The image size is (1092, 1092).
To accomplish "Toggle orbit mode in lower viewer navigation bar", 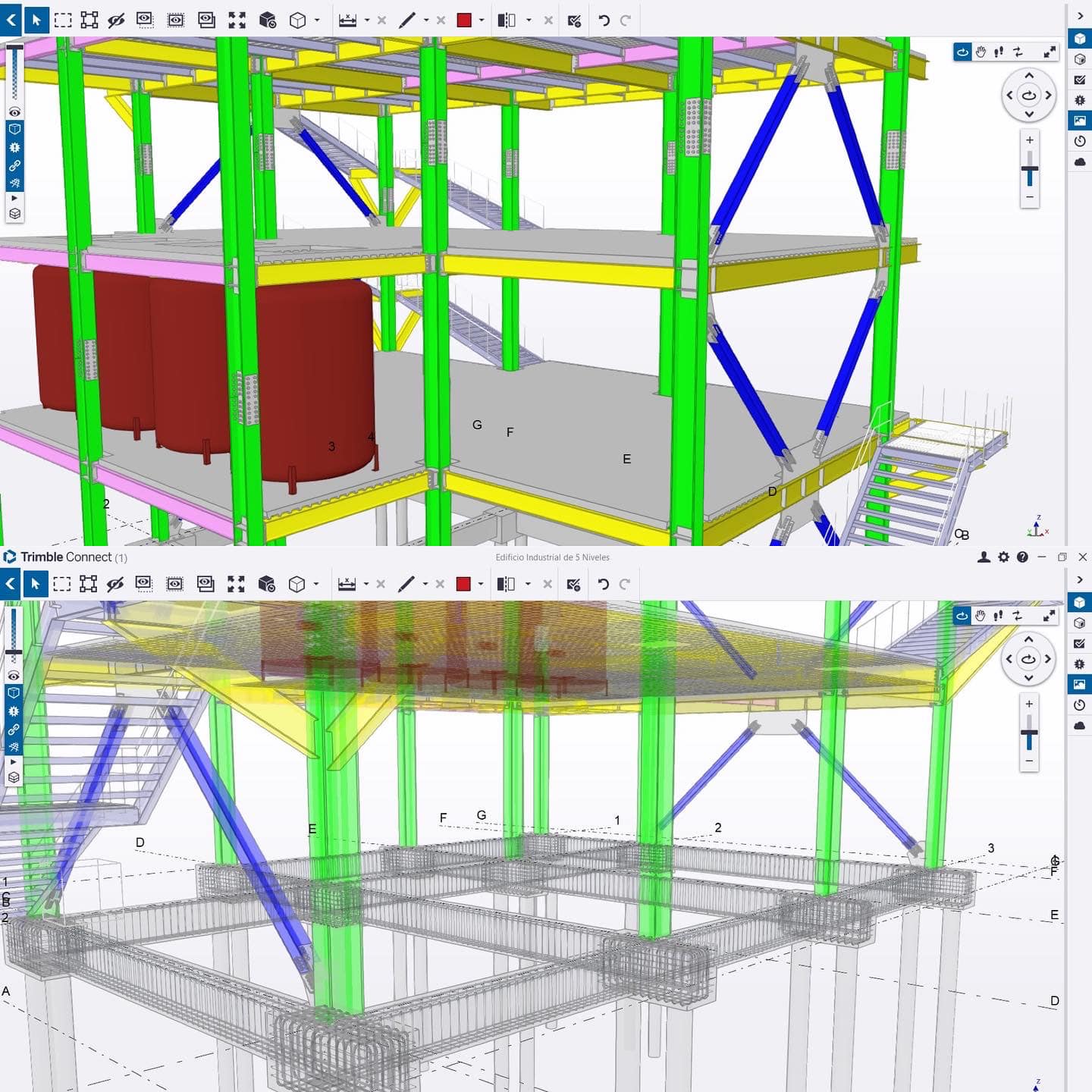I will [962, 616].
